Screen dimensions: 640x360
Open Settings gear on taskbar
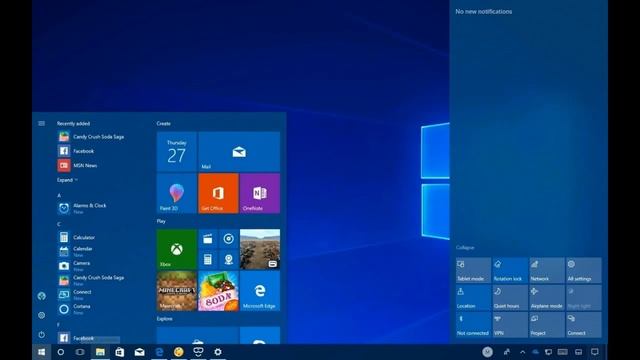pos(218,352)
